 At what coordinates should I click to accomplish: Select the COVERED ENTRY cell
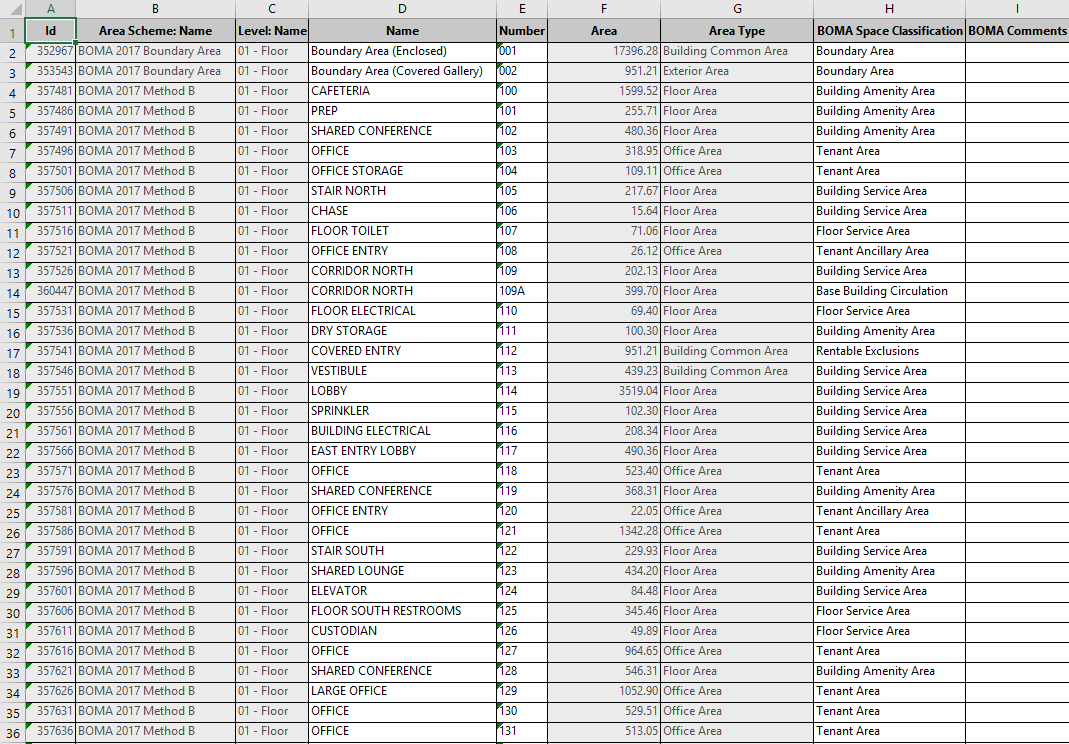coord(402,351)
